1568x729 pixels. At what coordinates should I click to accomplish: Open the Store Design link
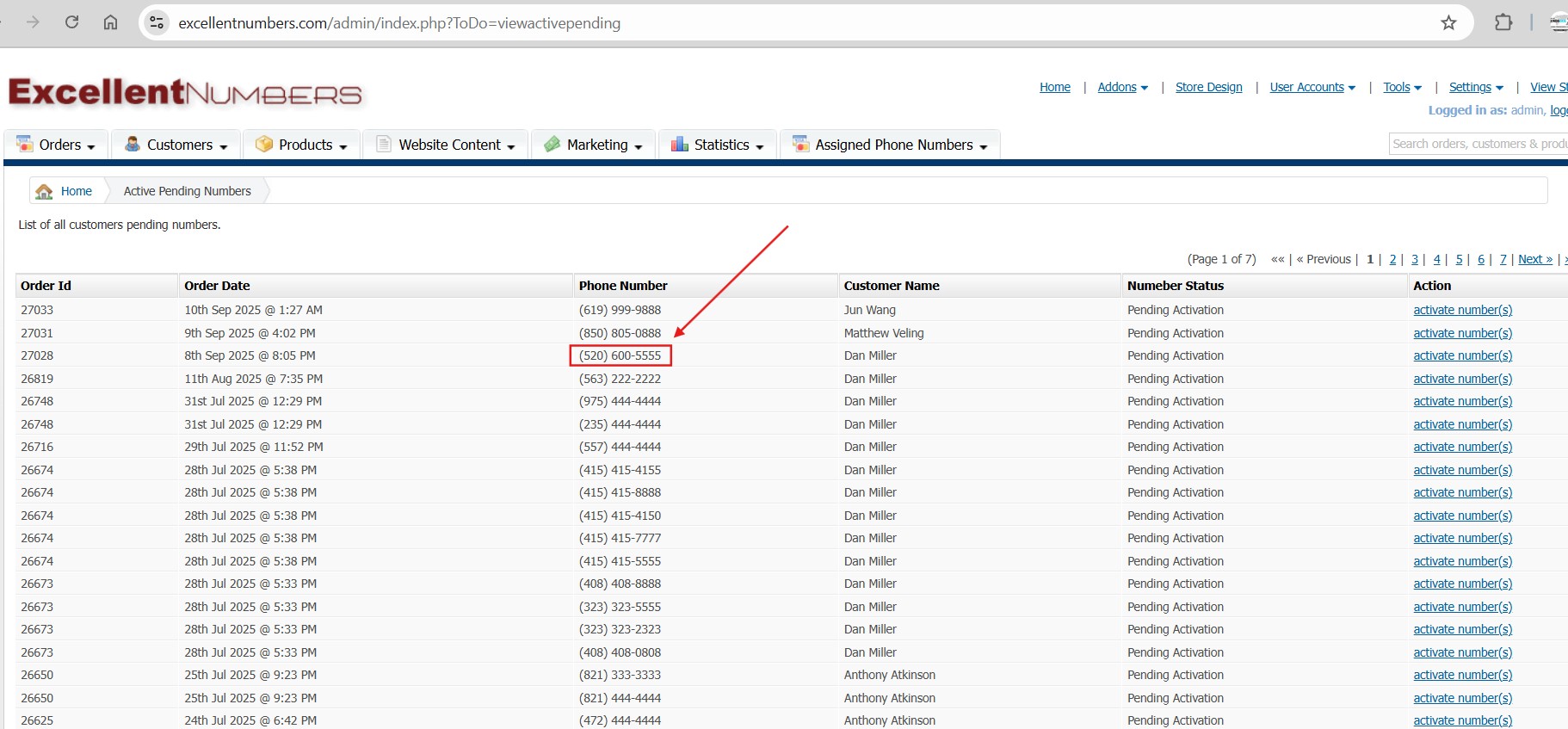[x=1208, y=87]
